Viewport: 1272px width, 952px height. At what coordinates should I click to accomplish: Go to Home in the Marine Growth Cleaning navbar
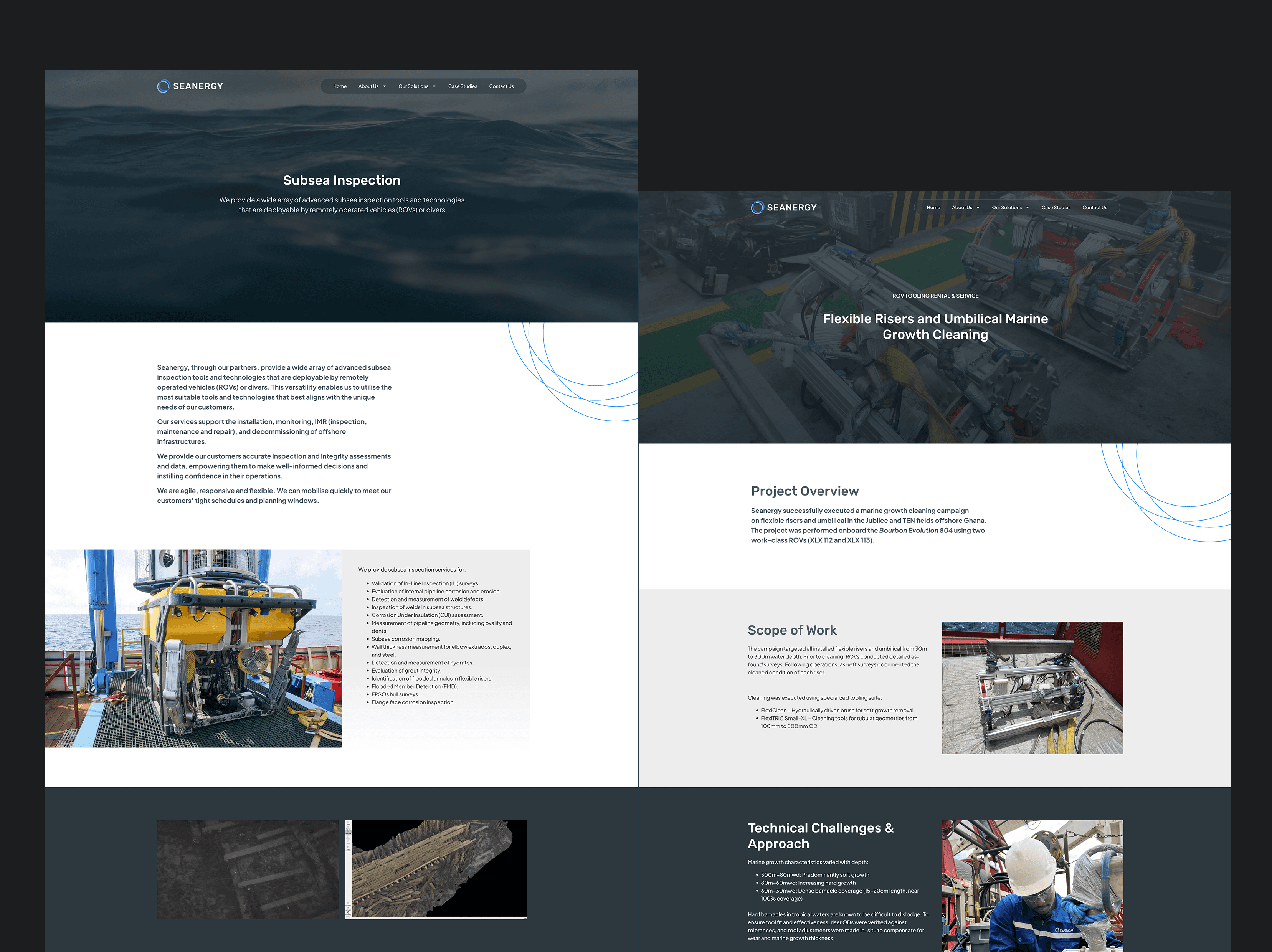coord(933,208)
